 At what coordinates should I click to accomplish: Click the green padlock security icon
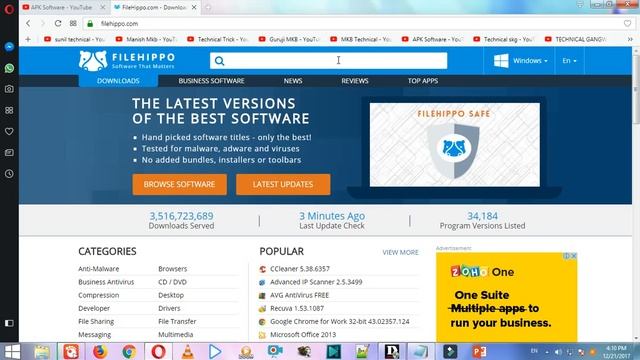pos(90,24)
